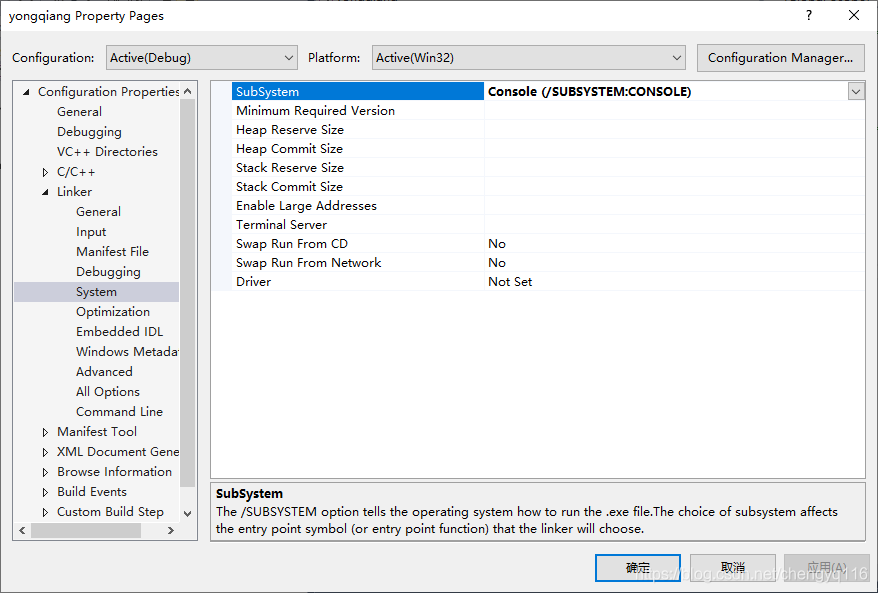The height and width of the screenshot is (593, 878).
Task: Select the Embedded IDL page
Action: pyautogui.click(x=119, y=331)
